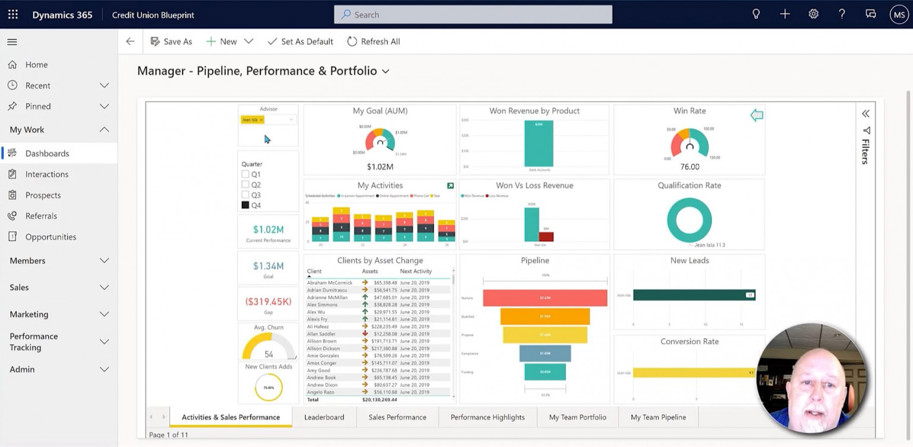The image size is (913, 447).
Task: Collapse the Filters pane double chevron
Action: [x=865, y=113]
